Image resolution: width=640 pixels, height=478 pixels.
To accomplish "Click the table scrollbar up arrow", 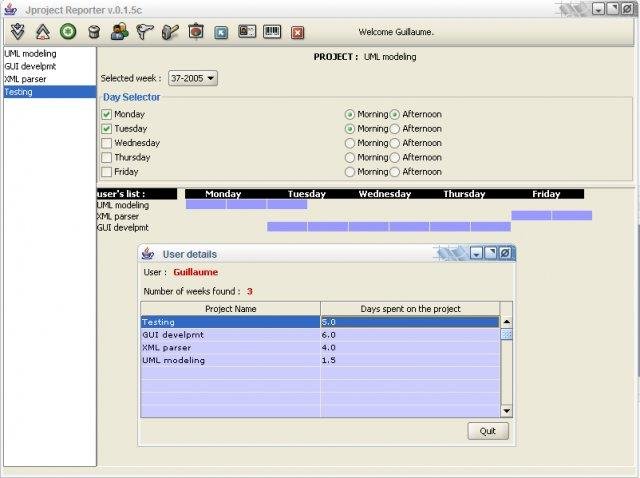I will coord(507,322).
